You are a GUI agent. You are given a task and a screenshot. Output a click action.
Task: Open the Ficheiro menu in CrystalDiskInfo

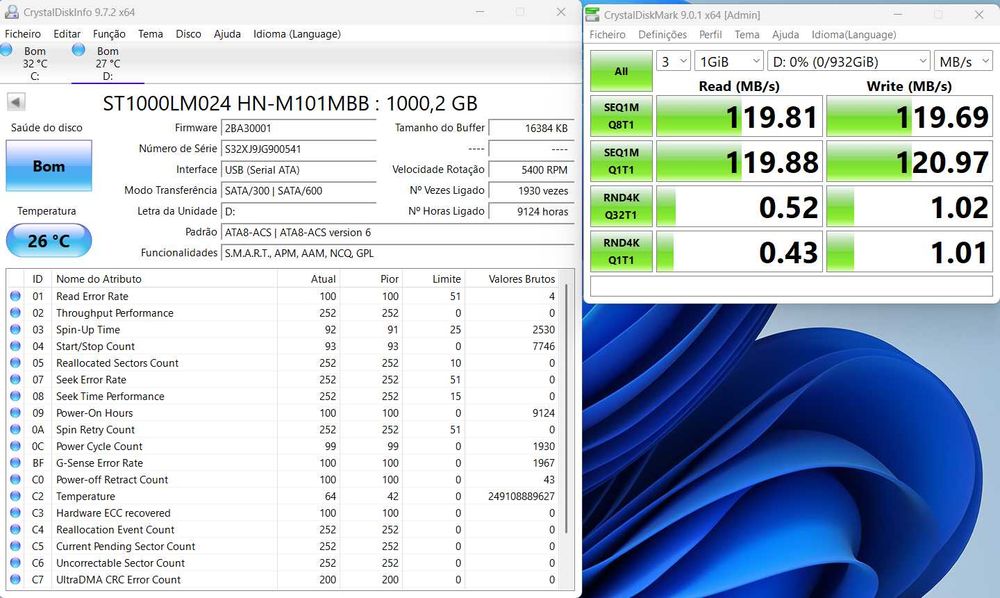(22, 34)
